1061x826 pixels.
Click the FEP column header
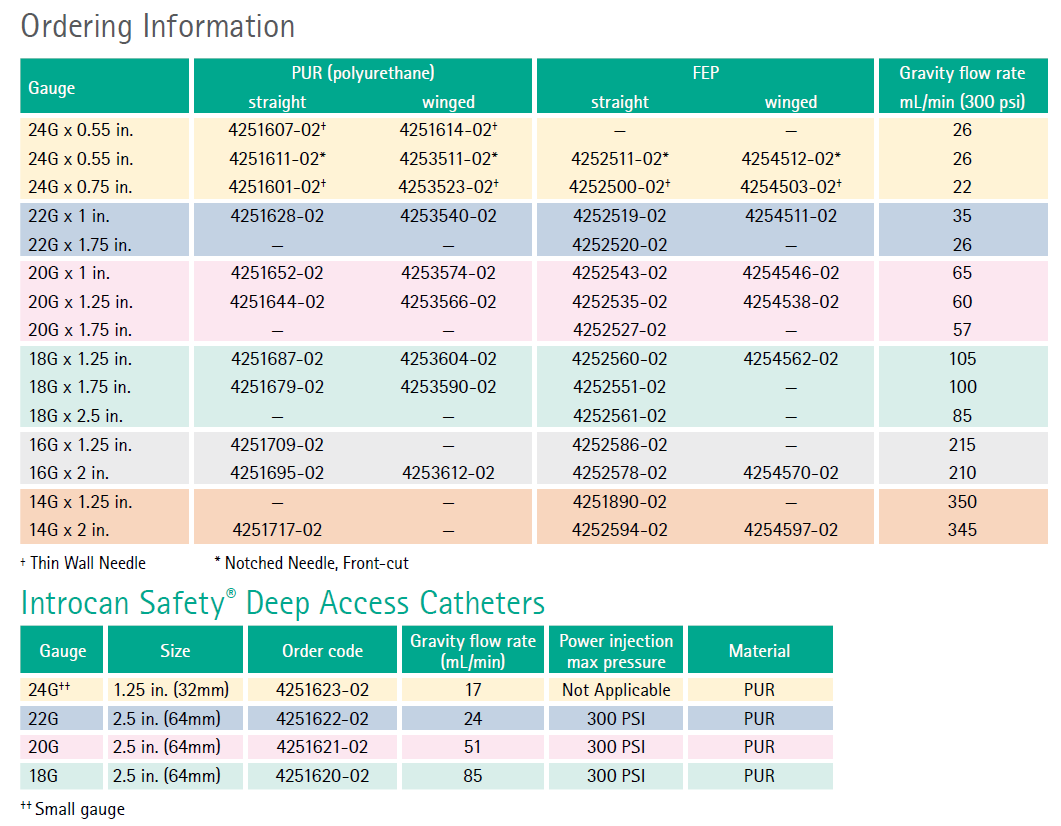coord(705,73)
